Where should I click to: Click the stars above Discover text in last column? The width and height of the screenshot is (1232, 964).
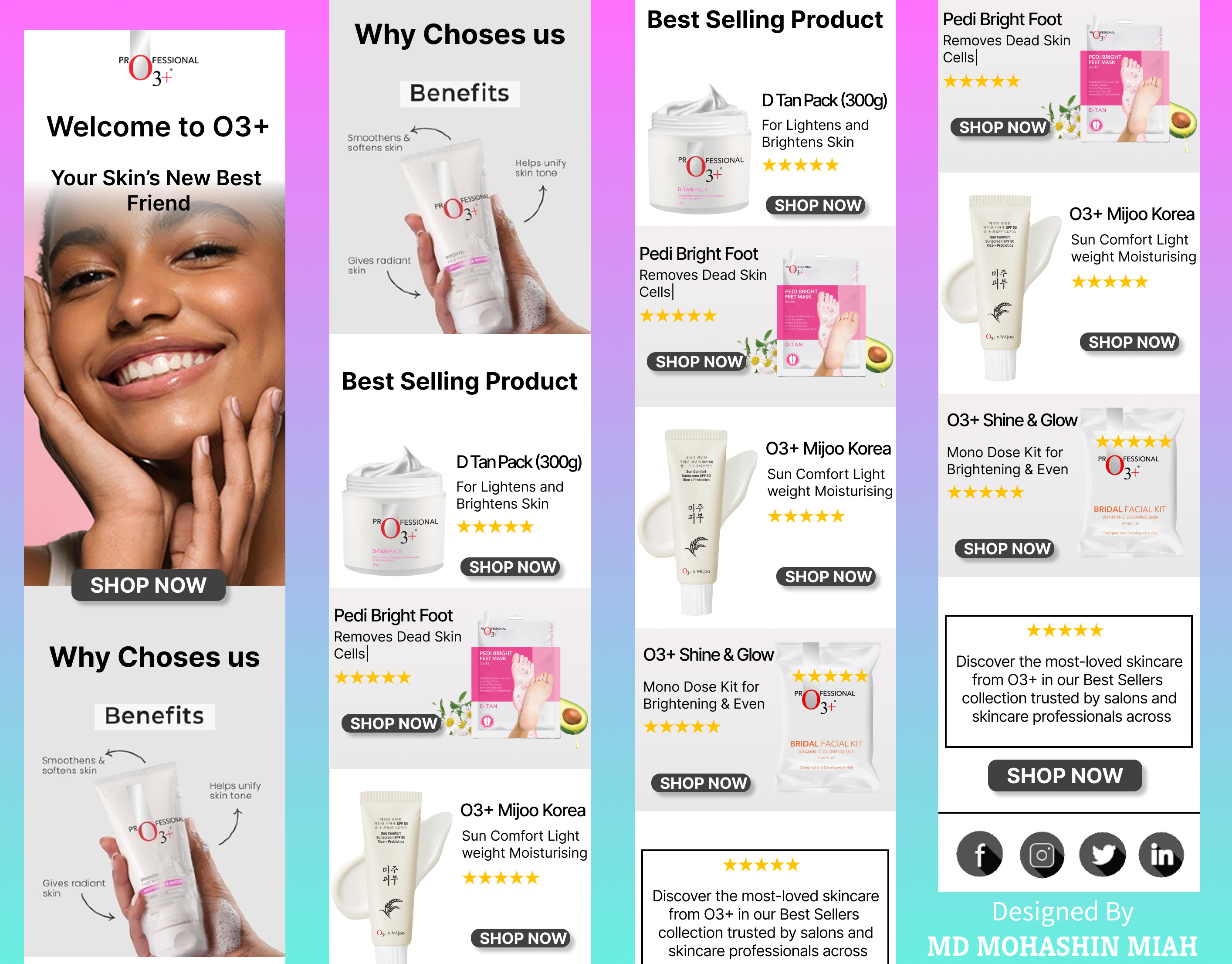click(x=1065, y=631)
